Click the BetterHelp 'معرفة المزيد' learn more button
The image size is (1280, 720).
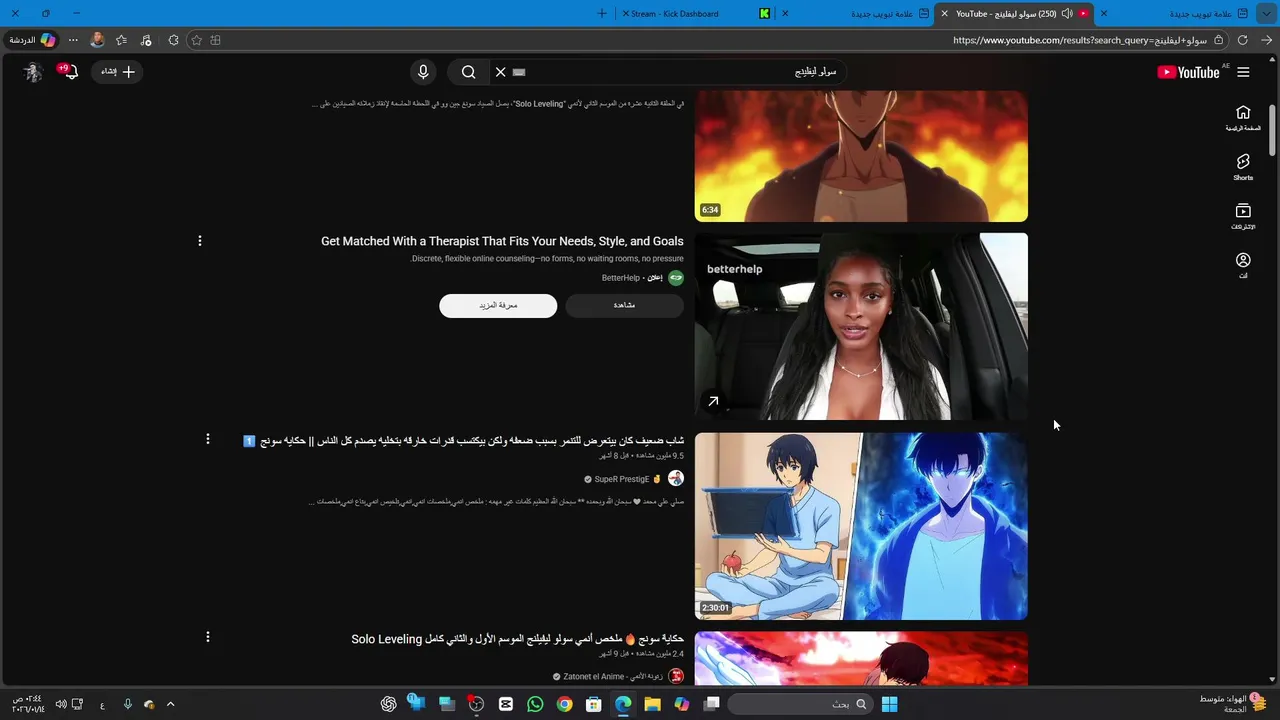[x=498, y=305]
